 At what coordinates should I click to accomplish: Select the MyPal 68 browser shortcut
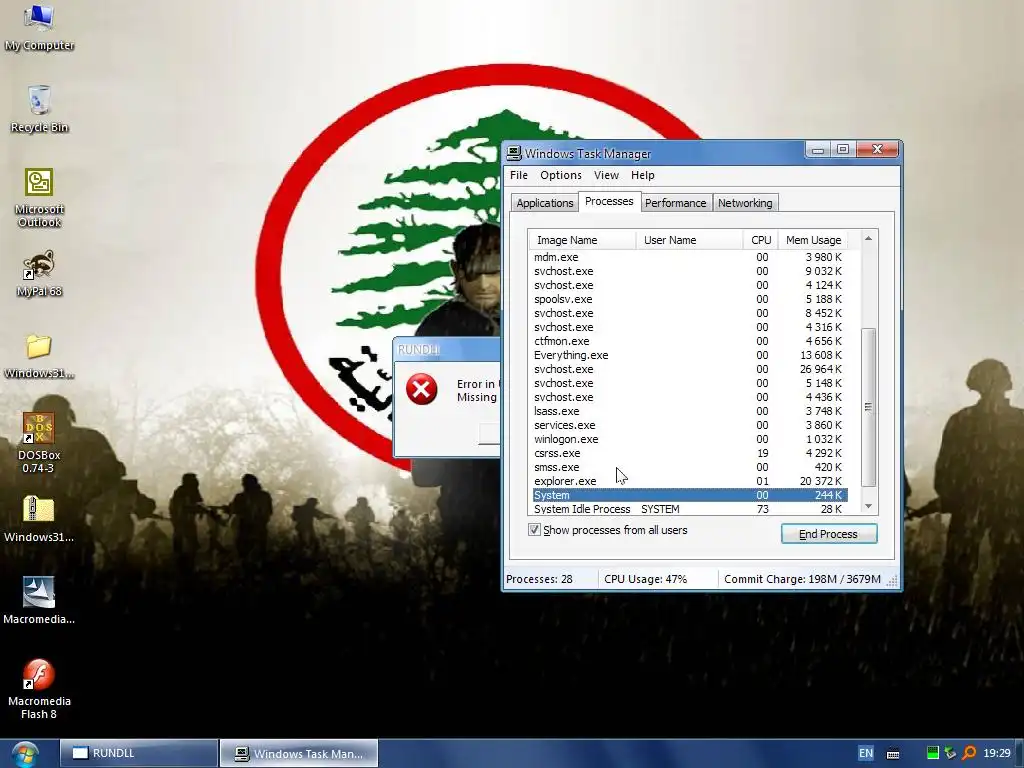pyautogui.click(x=39, y=273)
